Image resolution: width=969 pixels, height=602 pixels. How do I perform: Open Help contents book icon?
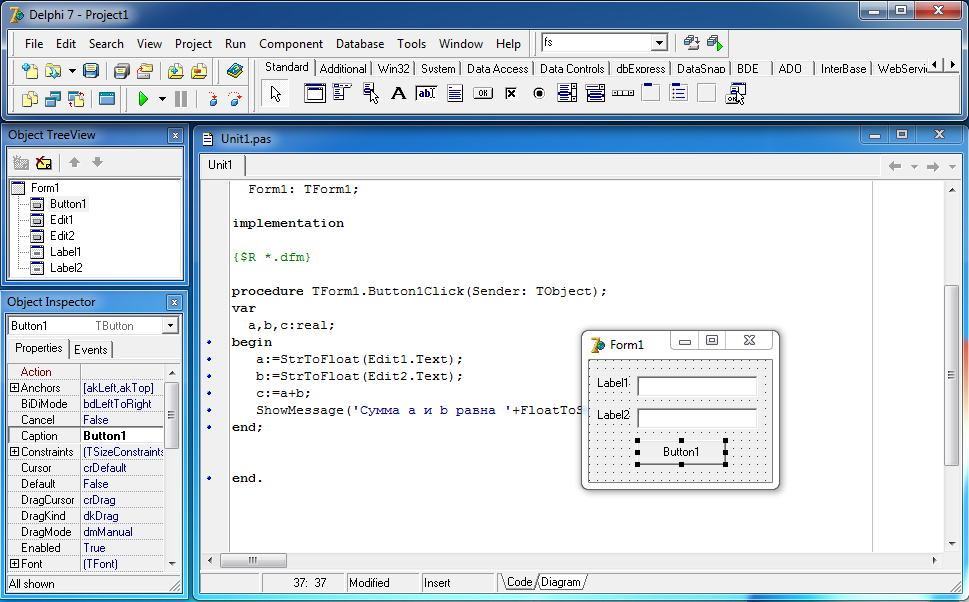pos(234,71)
